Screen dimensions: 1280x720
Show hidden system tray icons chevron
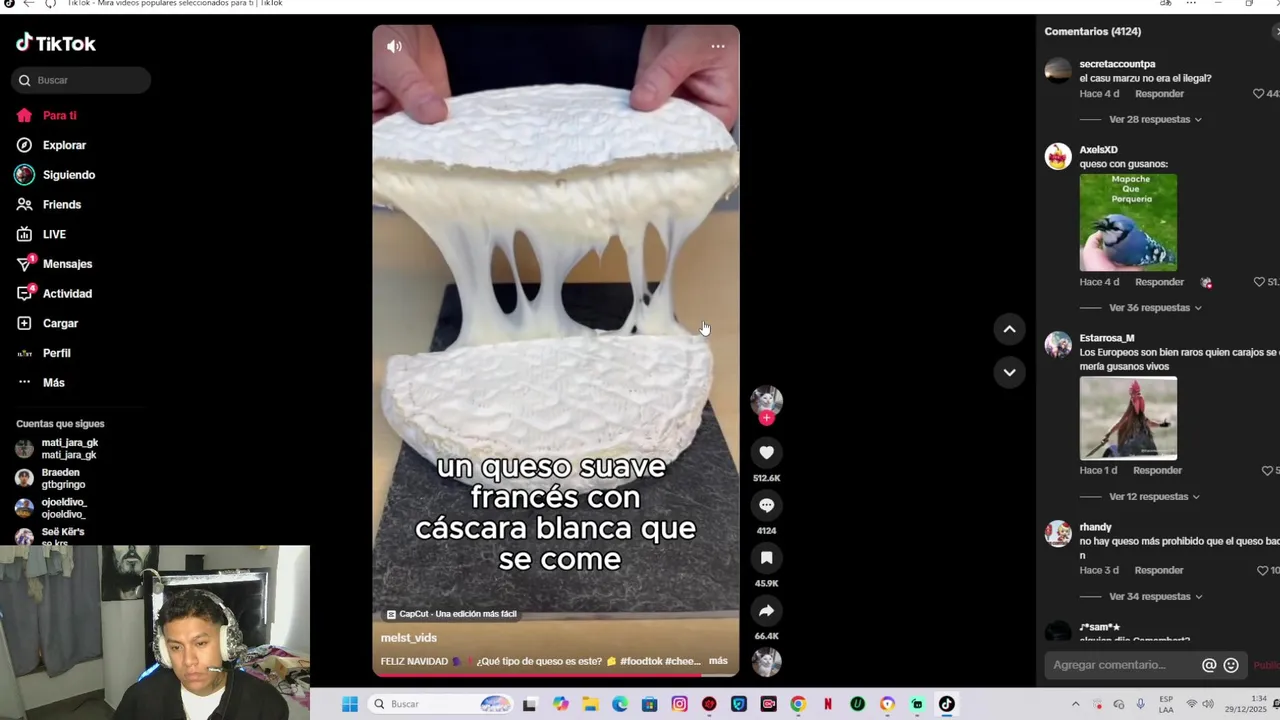(1076, 704)
